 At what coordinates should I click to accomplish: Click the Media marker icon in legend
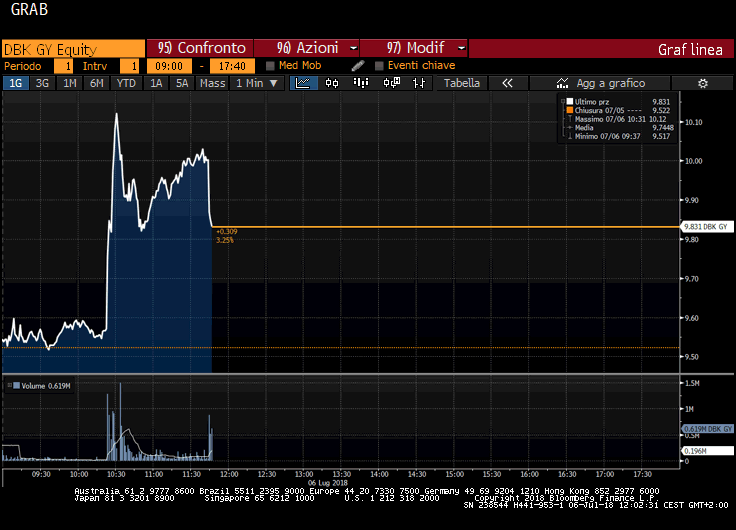click(570, 128)
